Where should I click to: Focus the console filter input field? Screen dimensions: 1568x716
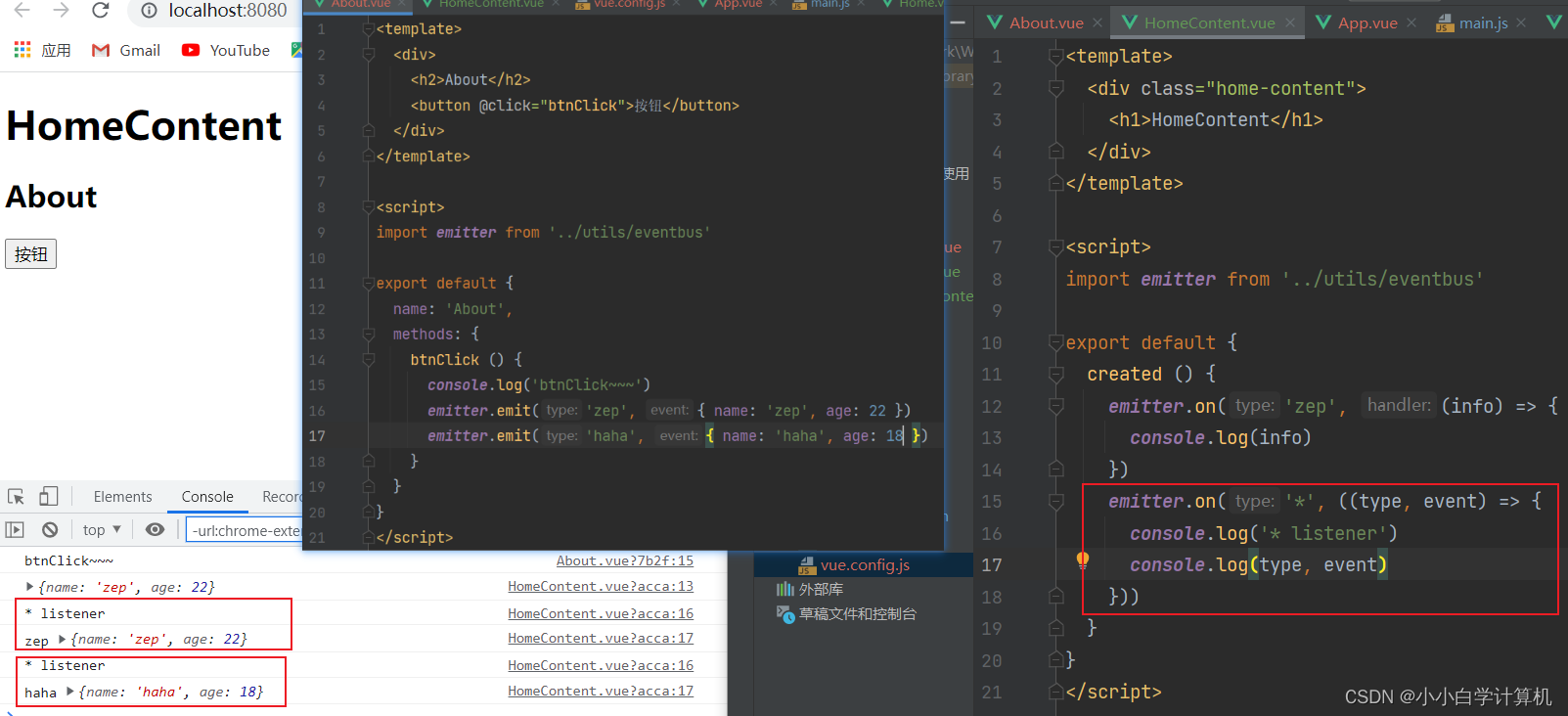coord(245,530)
